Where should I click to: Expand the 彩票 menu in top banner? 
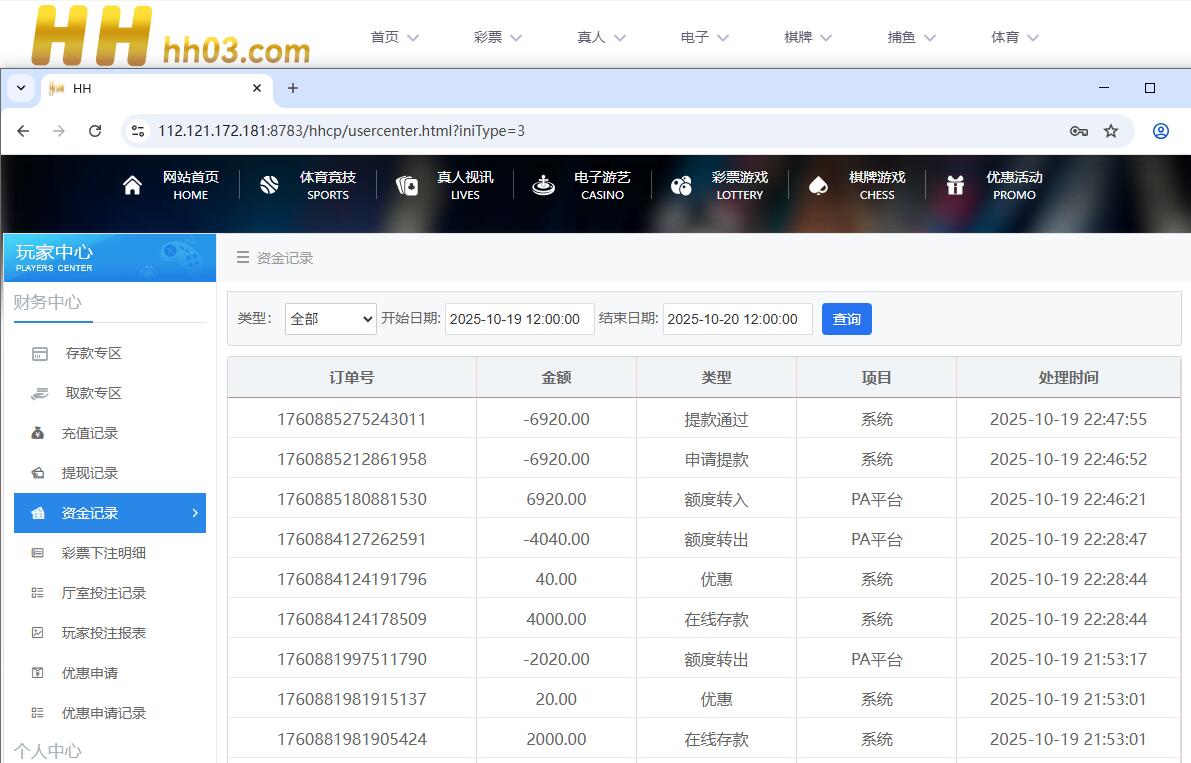point(497,37)
